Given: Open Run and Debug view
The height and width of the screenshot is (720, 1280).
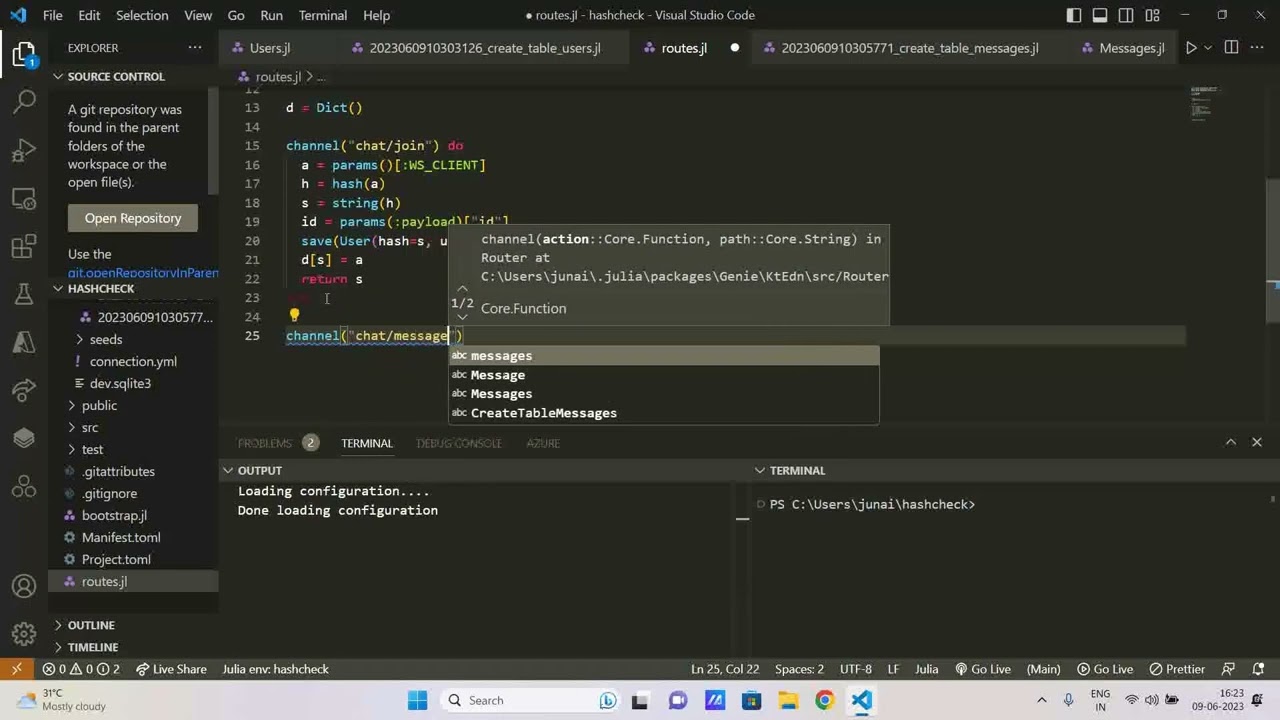Looking at the screenshot, I should tap(24, 150).
